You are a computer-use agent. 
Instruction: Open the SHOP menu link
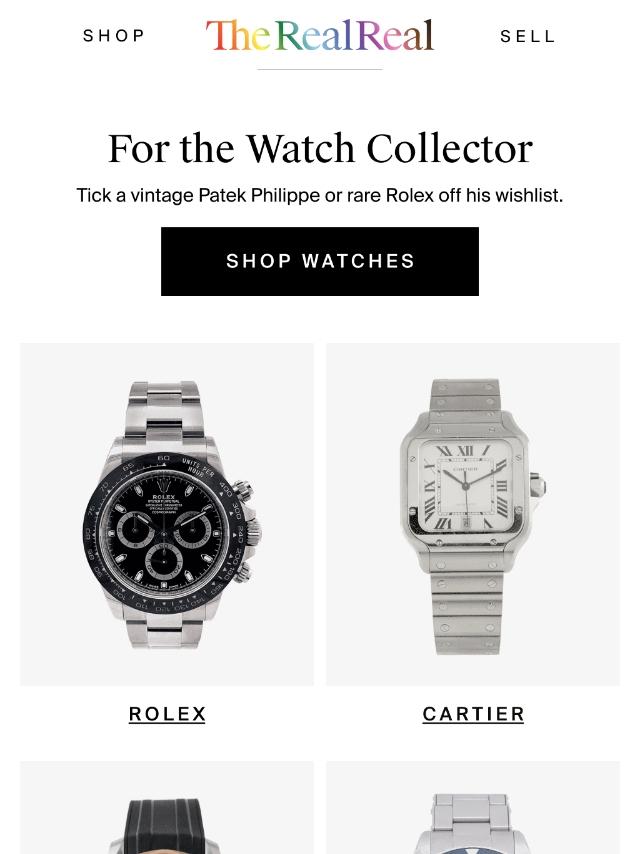point(114,36)
